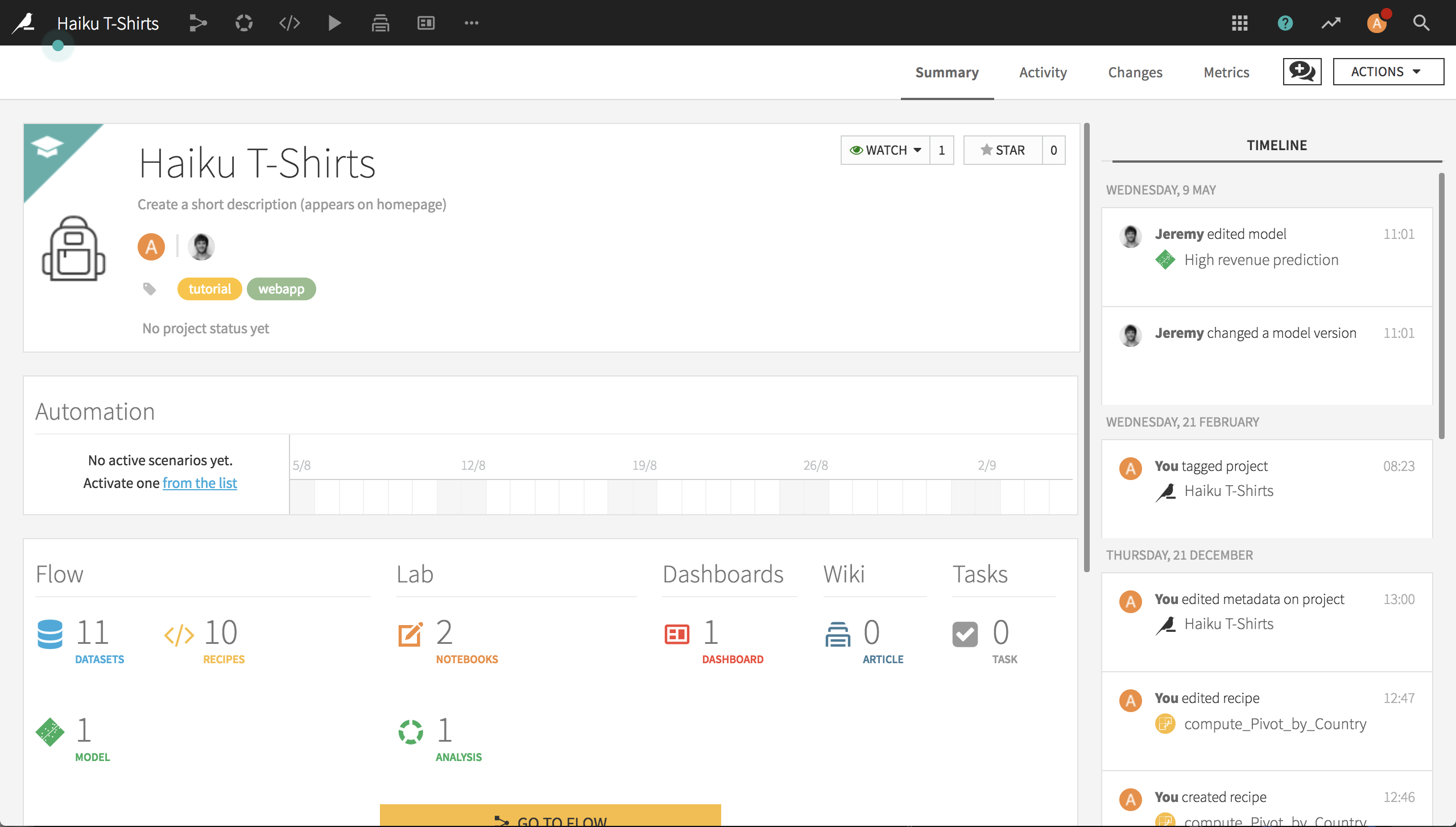1456x827 pixels.
Task: Open compute_Pivot_by_Country under edited recipe
Action: pyautogui.click(x=1275, y=724)
